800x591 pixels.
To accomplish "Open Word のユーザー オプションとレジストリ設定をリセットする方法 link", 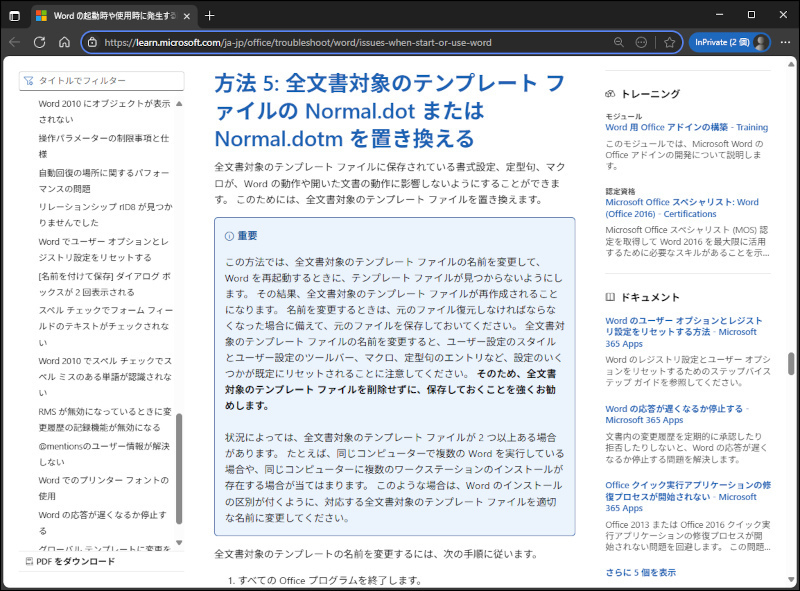I will pyautogui.click(x=684, y=332).
